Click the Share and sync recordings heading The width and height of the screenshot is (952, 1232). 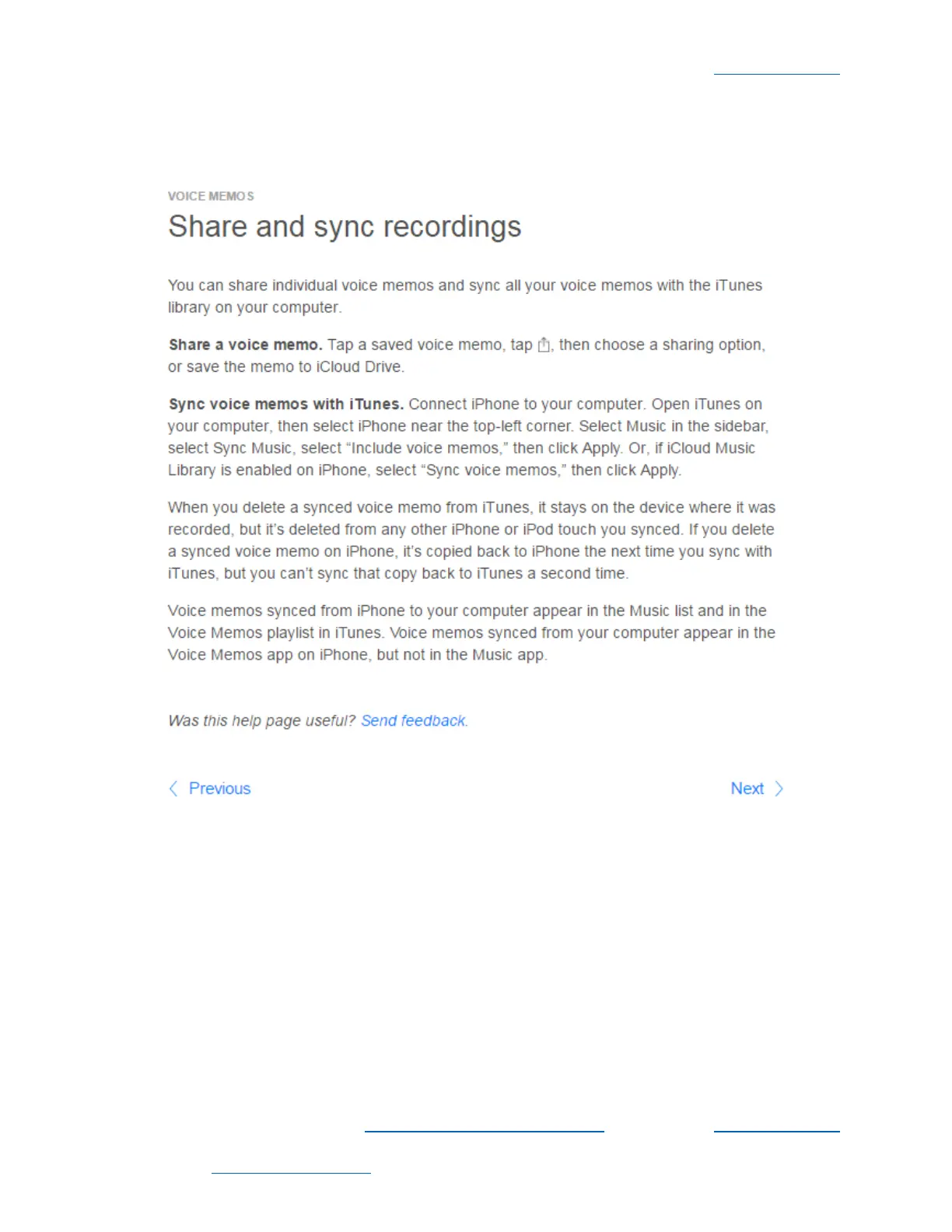[x=345, y=227]
